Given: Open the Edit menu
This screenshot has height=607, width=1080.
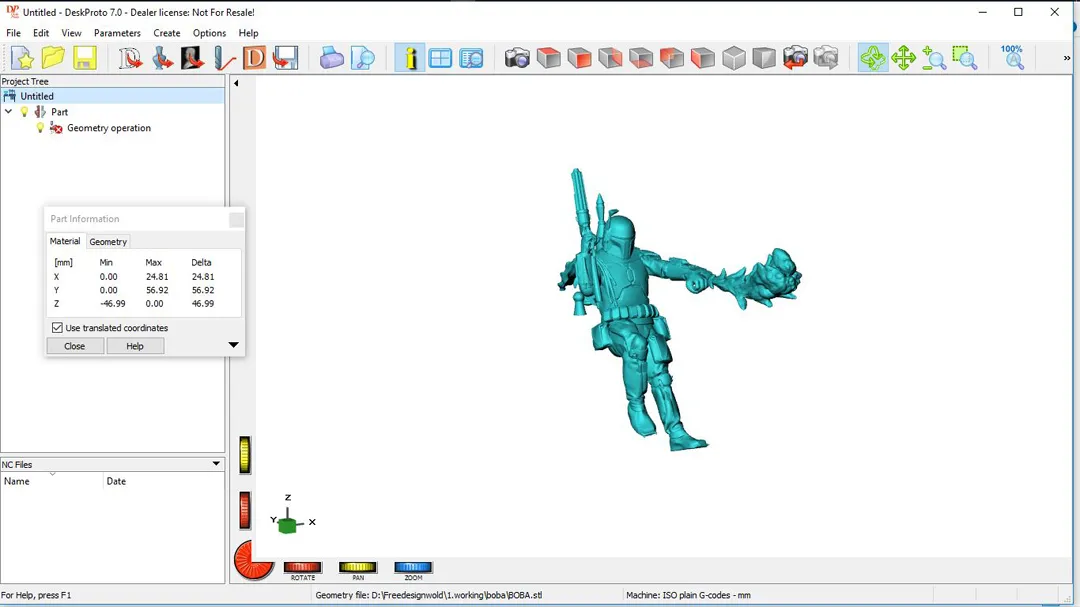Looking at the screenshot, I should [x=41, y=33].
